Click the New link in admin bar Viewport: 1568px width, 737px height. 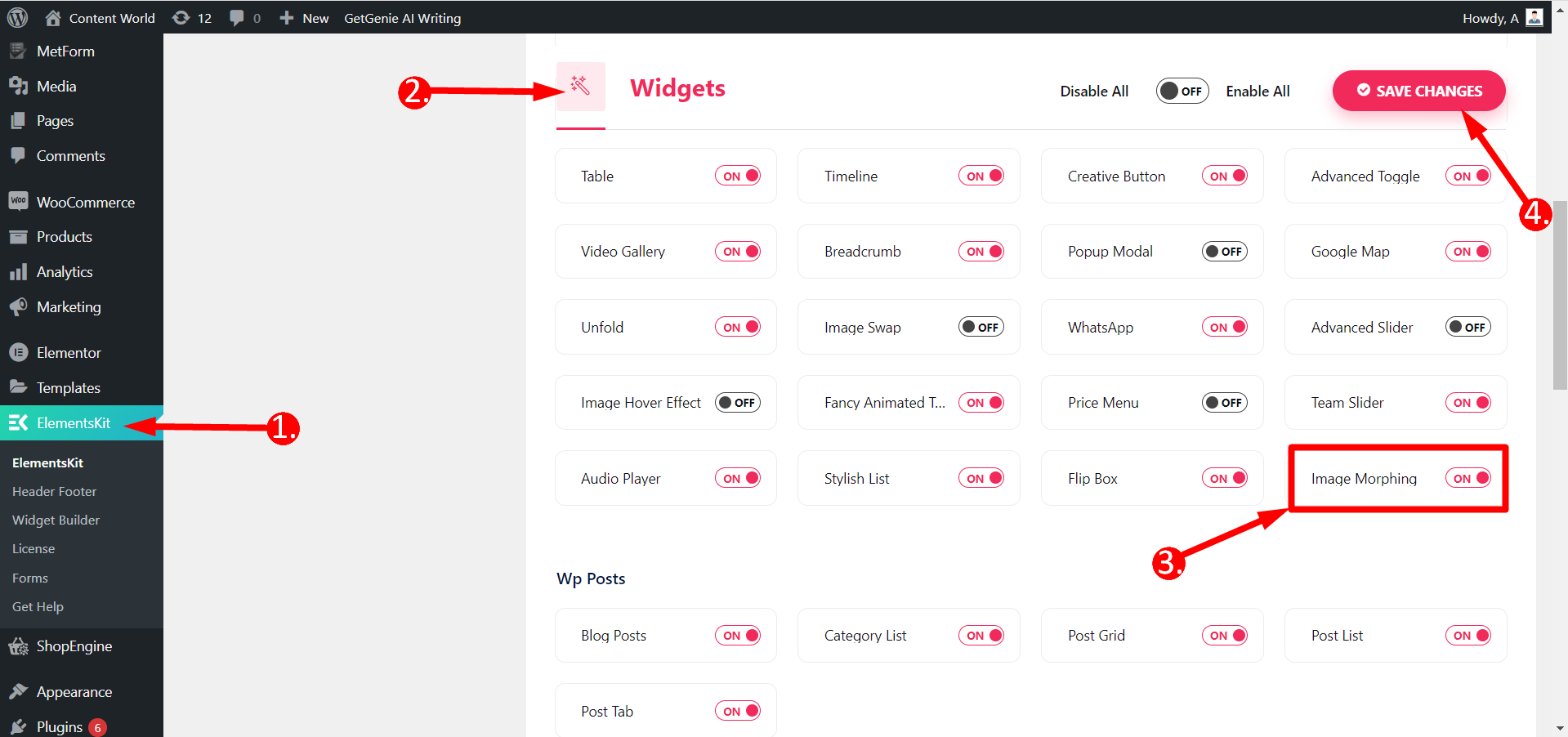coord(315,18)
